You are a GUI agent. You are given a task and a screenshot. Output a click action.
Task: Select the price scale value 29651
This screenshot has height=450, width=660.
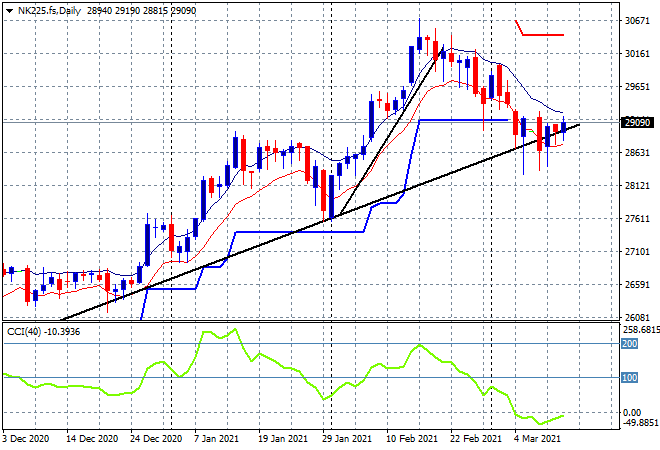tap(637, 87)
